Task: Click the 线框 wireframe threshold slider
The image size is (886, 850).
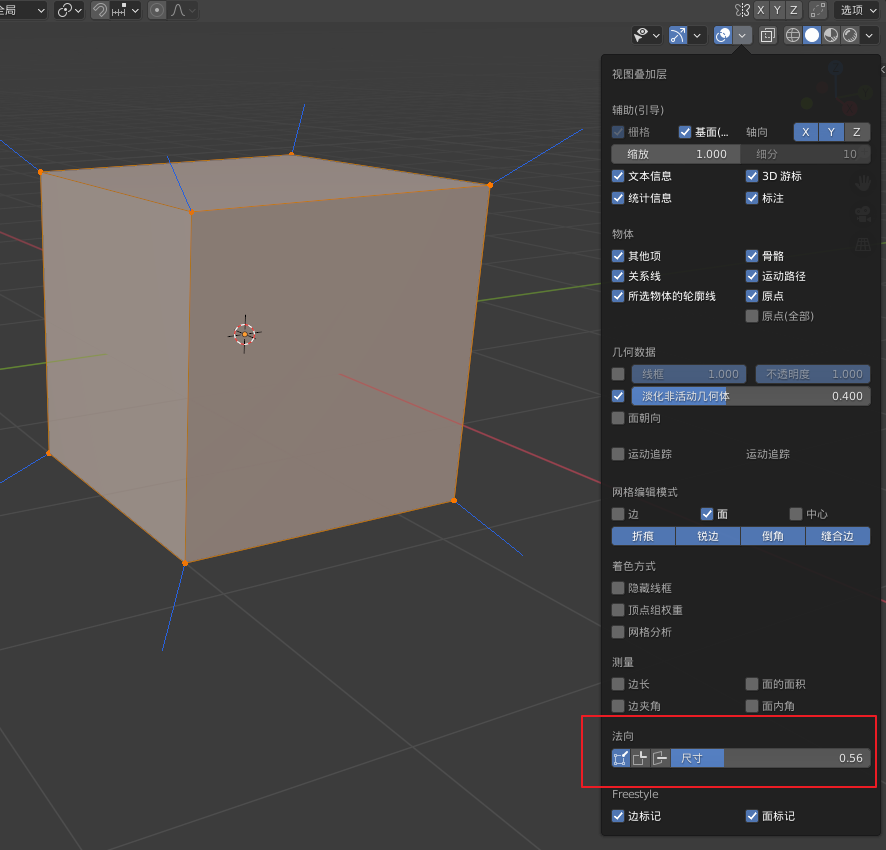Action: point(689,374)
